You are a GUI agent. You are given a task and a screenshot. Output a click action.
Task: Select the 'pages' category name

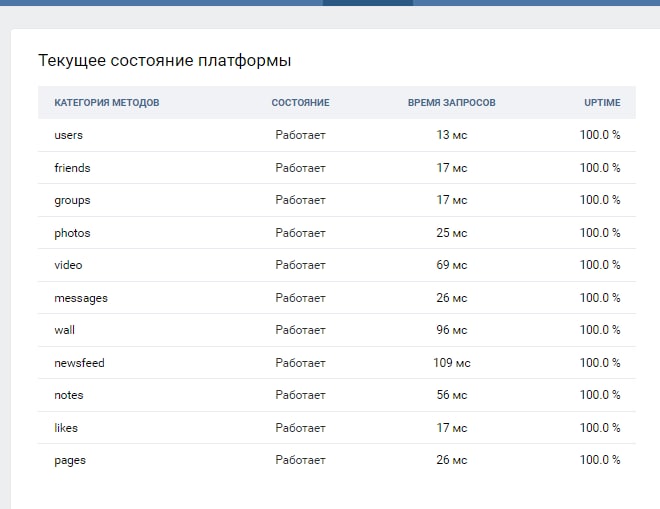click(70, 461)
